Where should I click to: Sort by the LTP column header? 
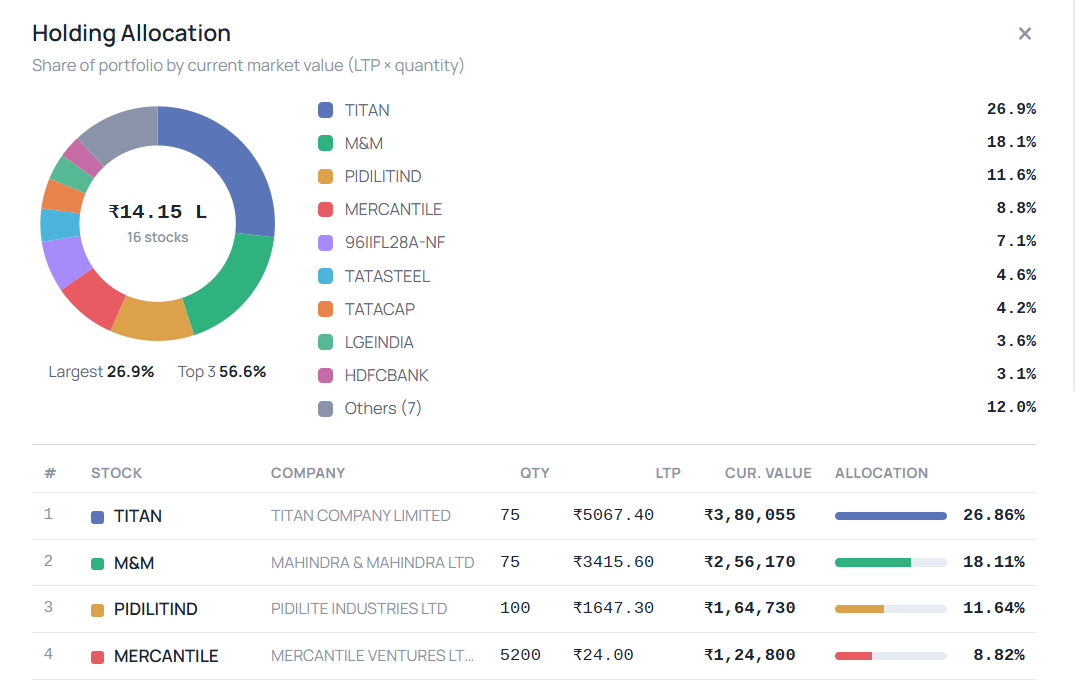[668, 473]
